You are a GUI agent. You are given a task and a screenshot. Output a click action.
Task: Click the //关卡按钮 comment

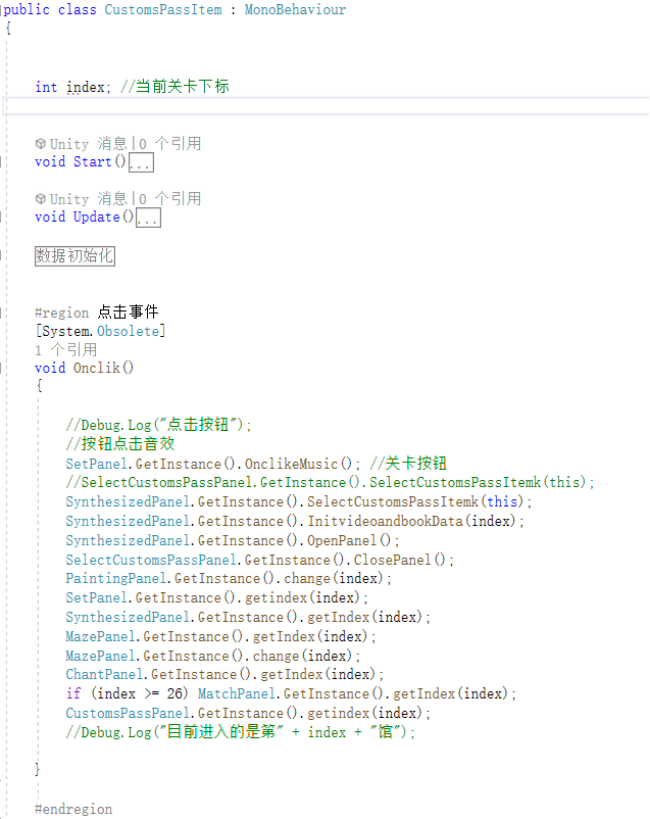pyautogui.click(x=408, y=463)
